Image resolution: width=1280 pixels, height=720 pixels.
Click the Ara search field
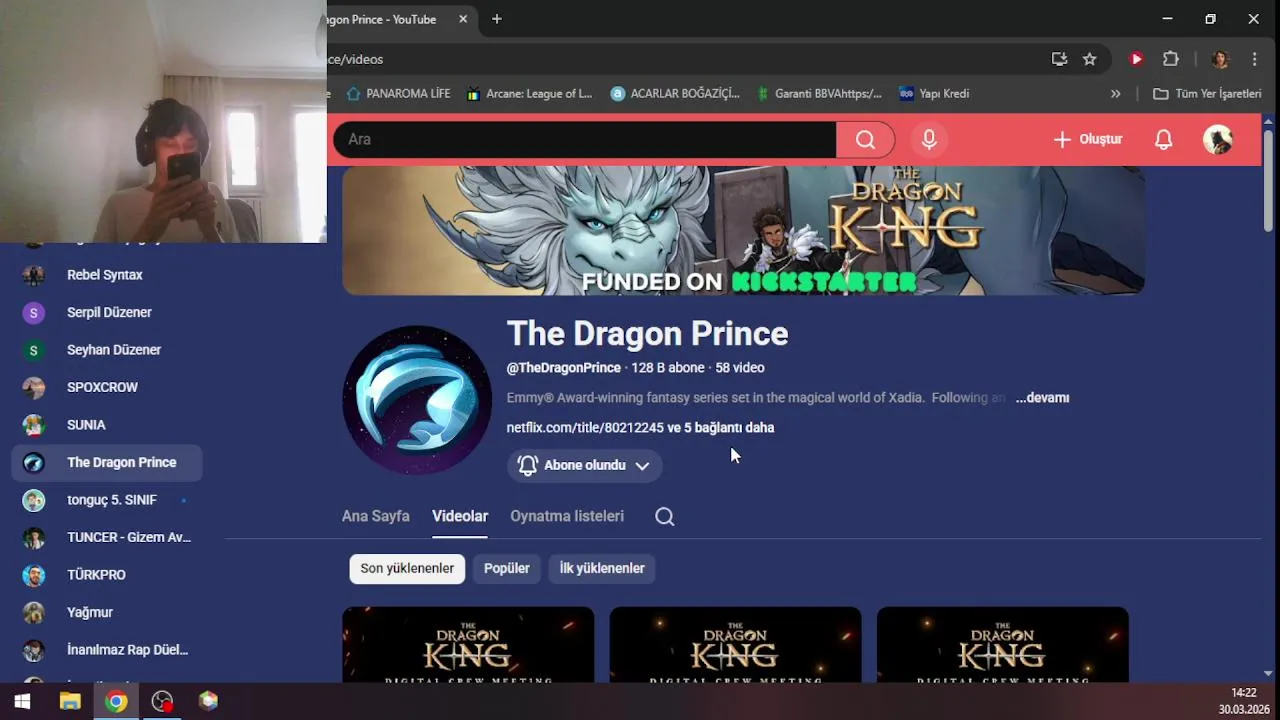coord(585,140)
